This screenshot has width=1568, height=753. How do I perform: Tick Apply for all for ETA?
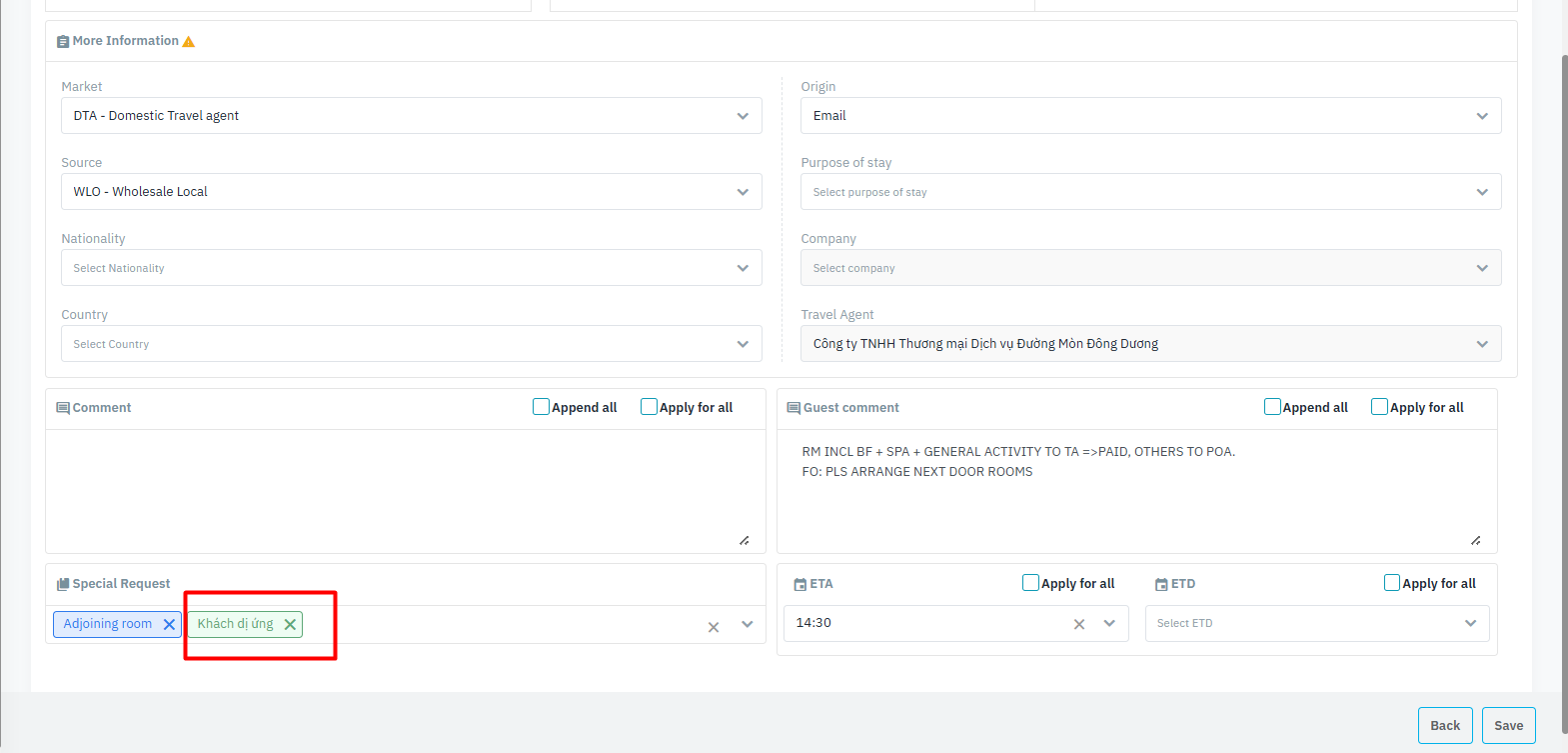(x=1030, y=583)
